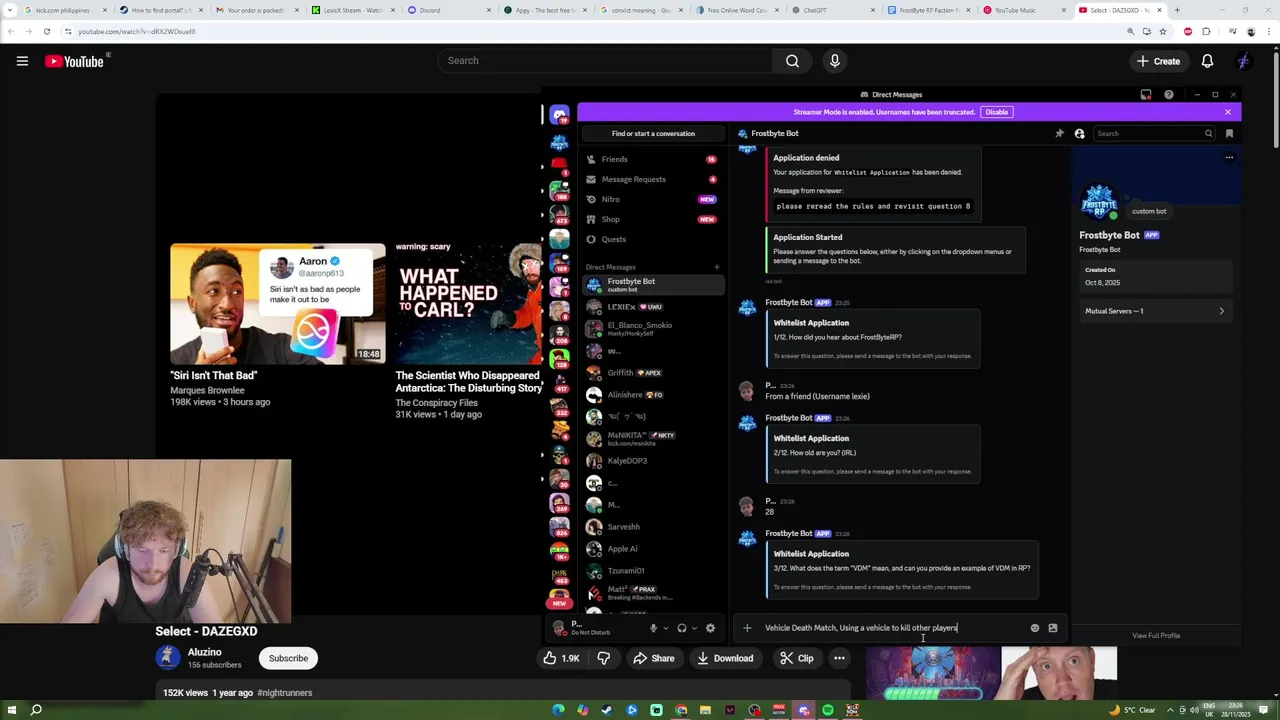
Task: Subscribe to the Aluzino channel
Action: pos(288,658)
